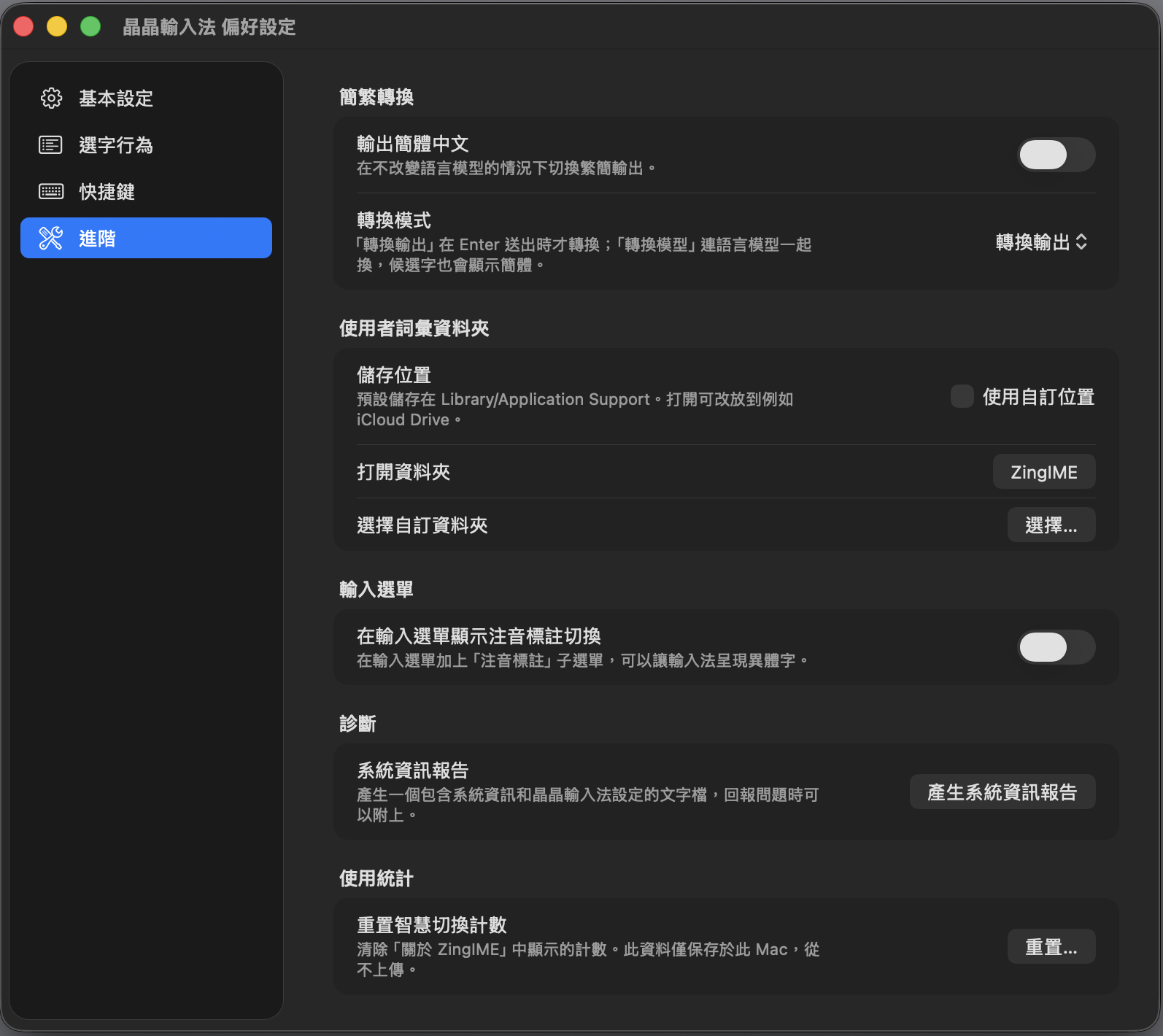The image size is (1163, 1036).
Task: Click the keyboard icon beside 快捷鍵
Action: pos(51,192)
